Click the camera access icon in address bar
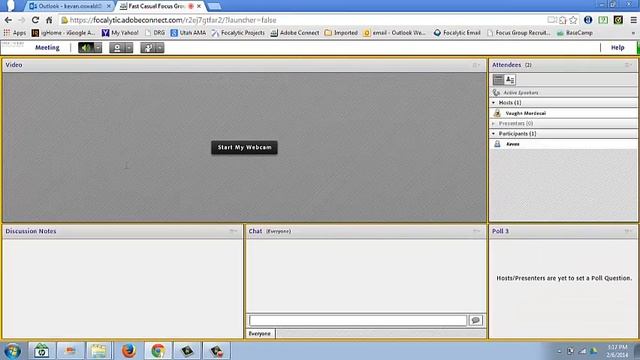The image size is (640, 360). tap(552, 20)
